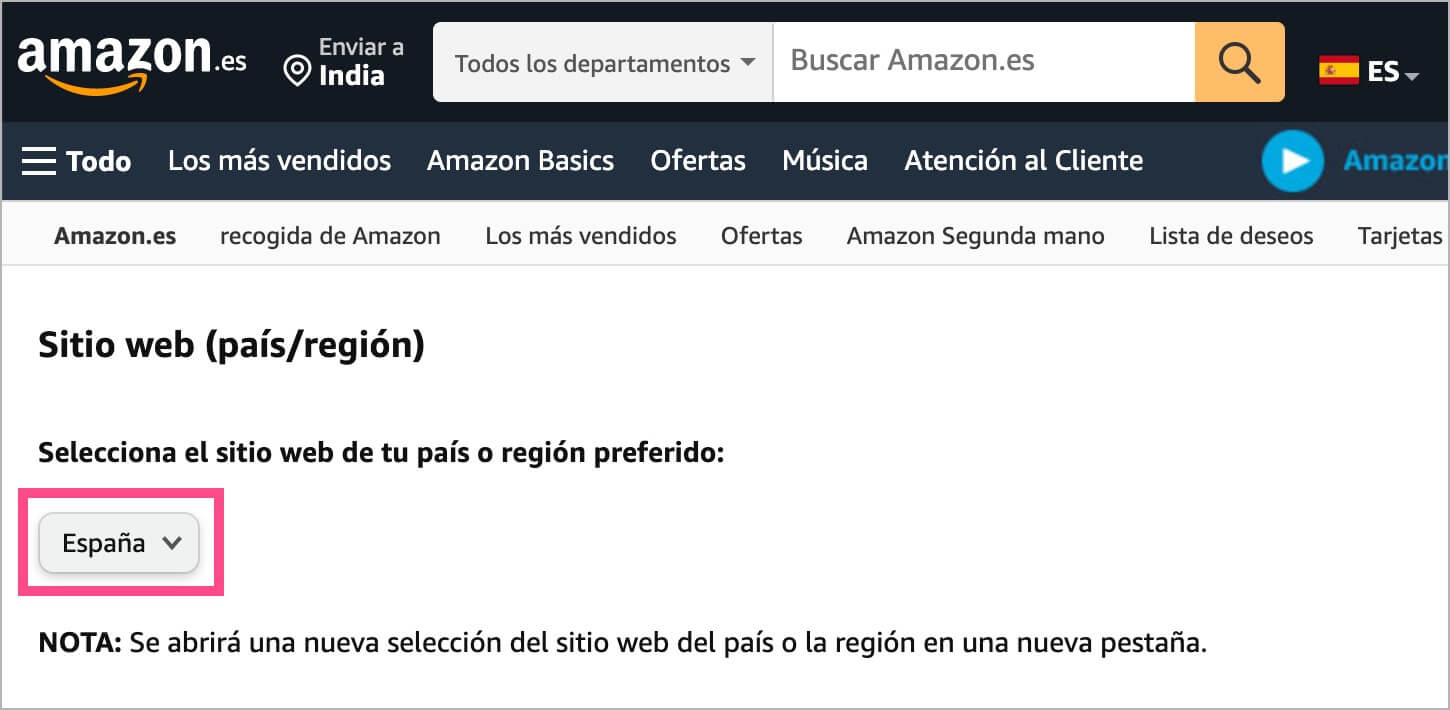Select Música in navigation bar
This screenshot has height=710, width=1450.
click(825, 161)
